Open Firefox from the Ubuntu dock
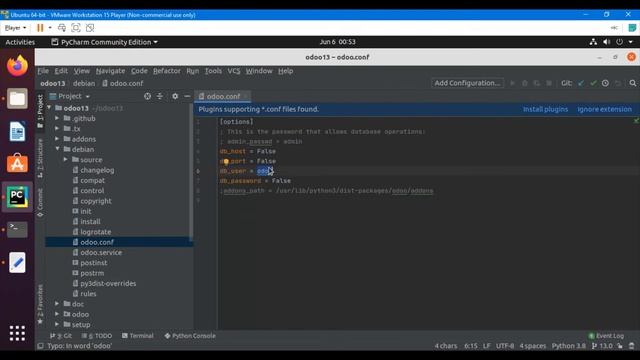The height and width of the screenshot is (360, 640). (x=17, y=66)
